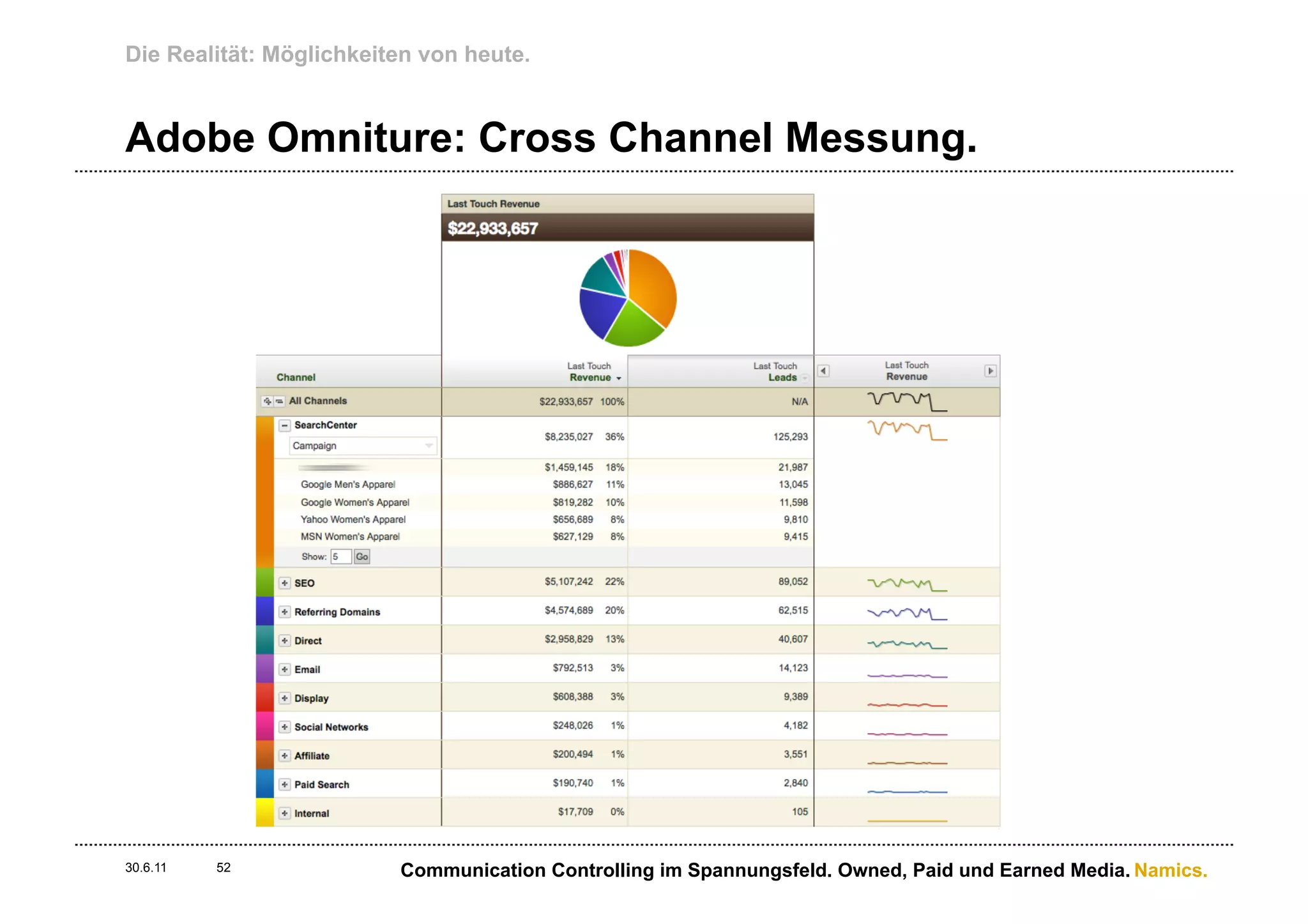Expand the Email channel row
1308x924 pixels.
tap(285, 669)
